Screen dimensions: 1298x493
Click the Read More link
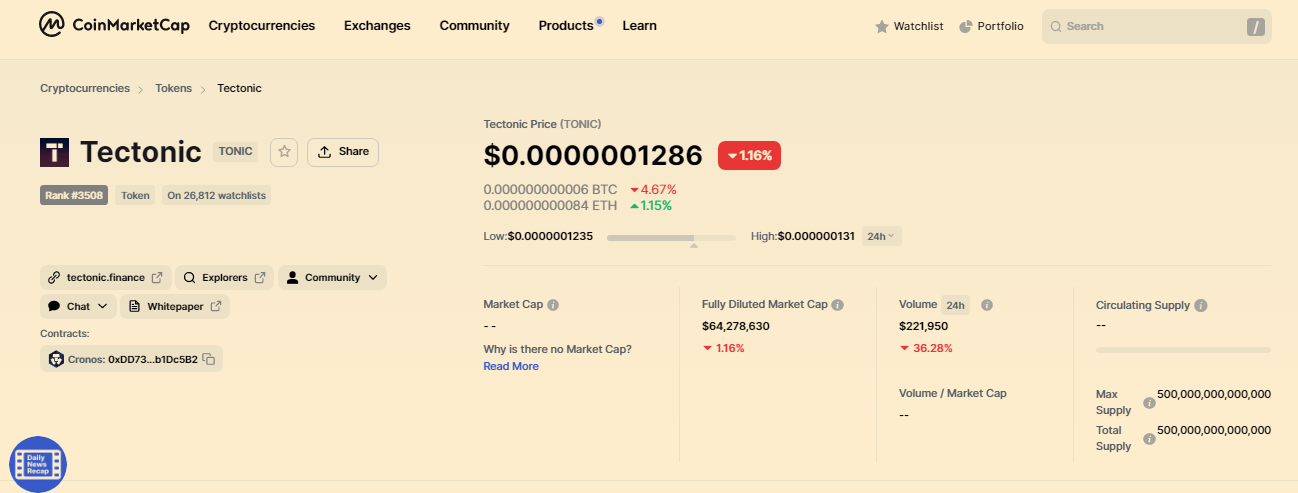click(511, 366)
